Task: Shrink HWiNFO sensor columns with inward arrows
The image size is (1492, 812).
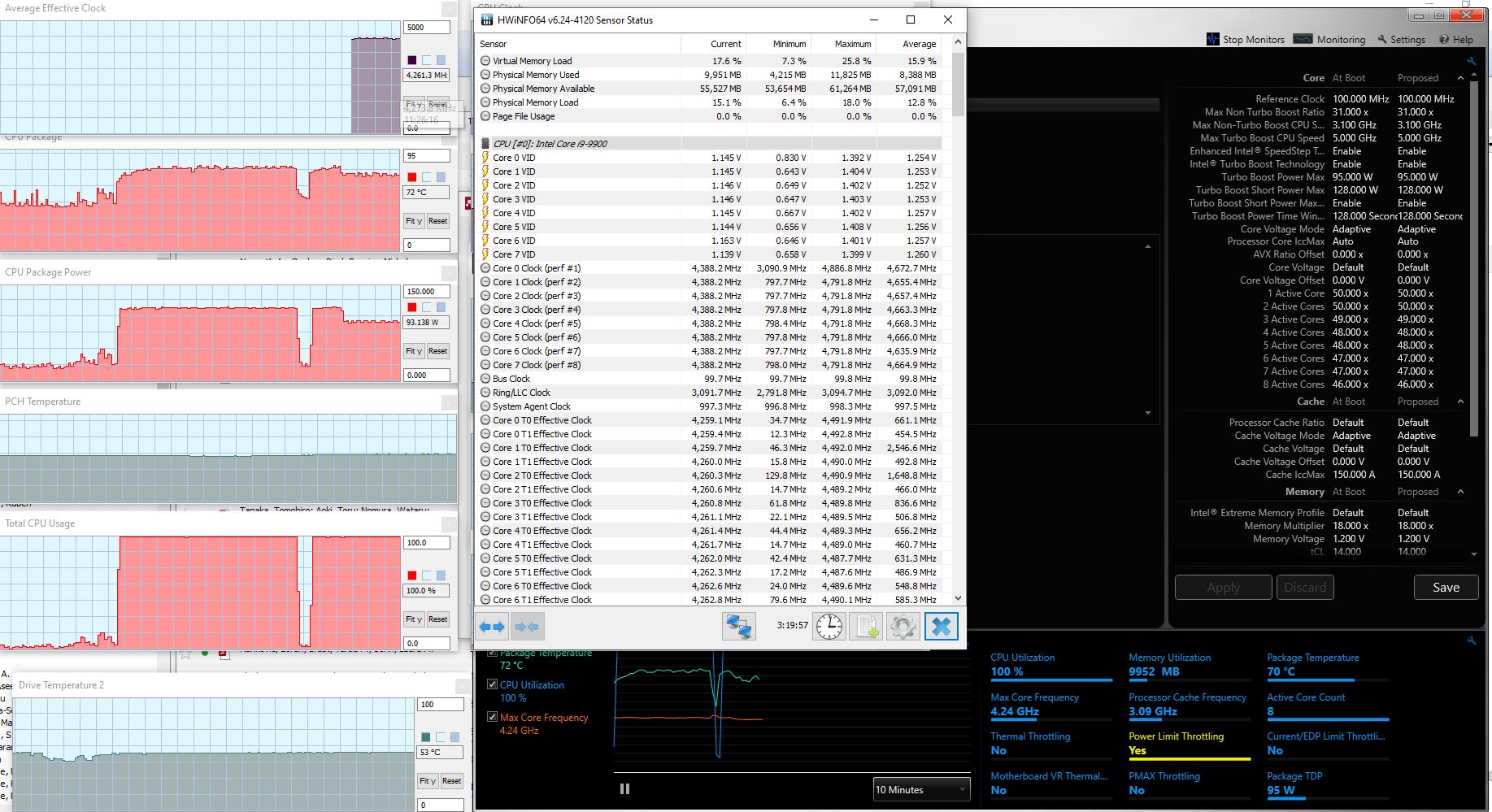Action: click(527, 627)
